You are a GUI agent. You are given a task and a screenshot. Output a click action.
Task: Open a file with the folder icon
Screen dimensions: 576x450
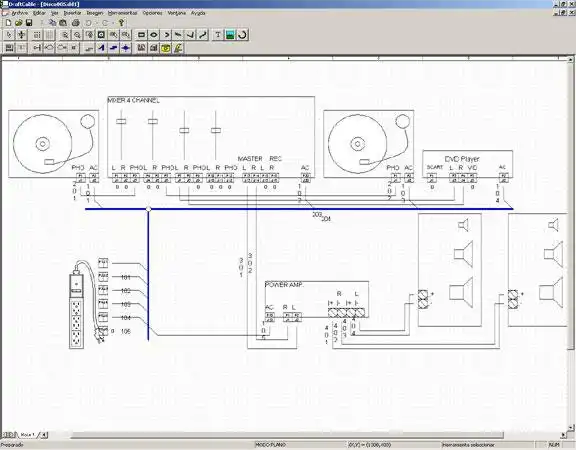click(18, 23)
